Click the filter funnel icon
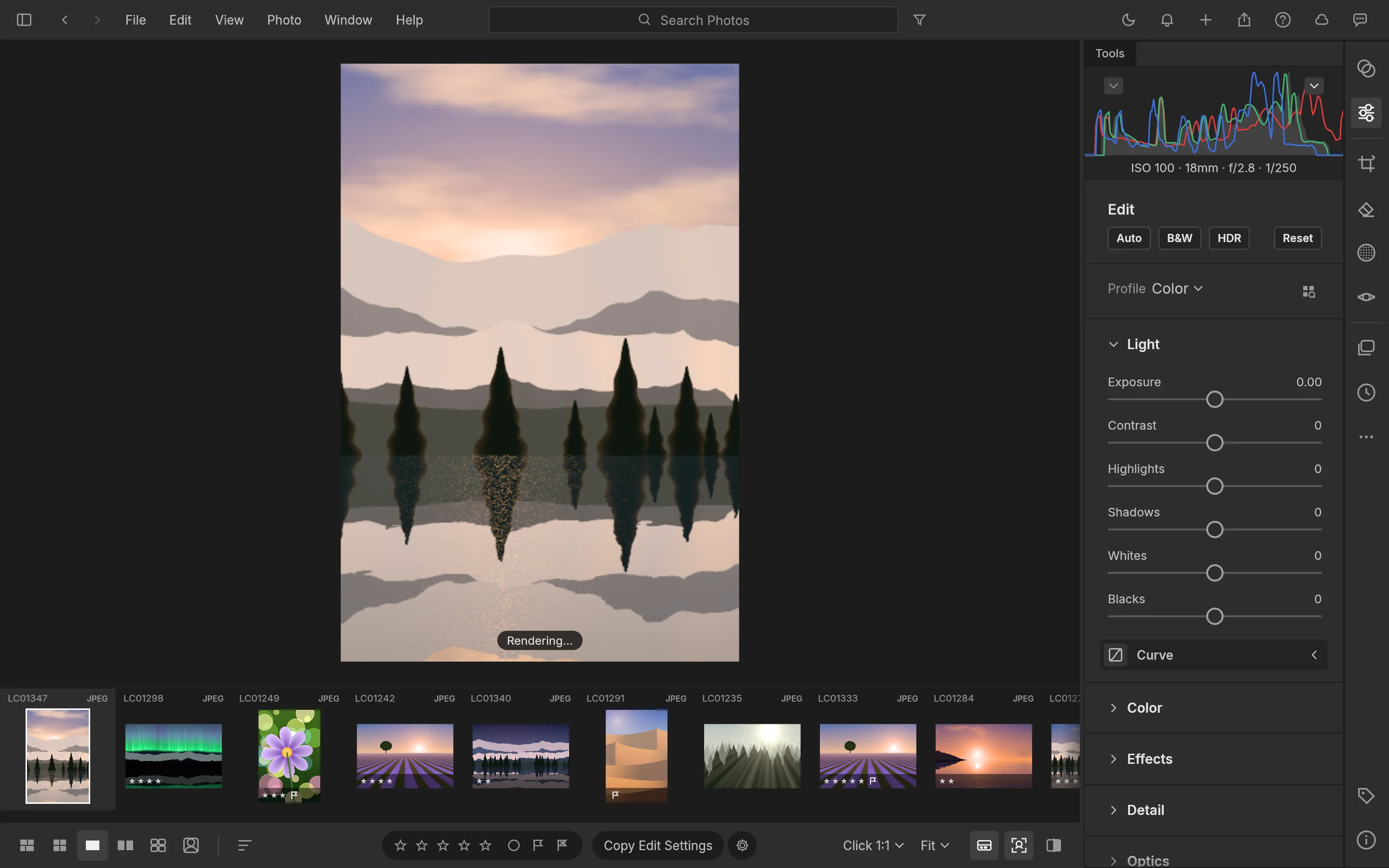The height and width of the screenshot is (868, 1389). [x=919, y=20]
